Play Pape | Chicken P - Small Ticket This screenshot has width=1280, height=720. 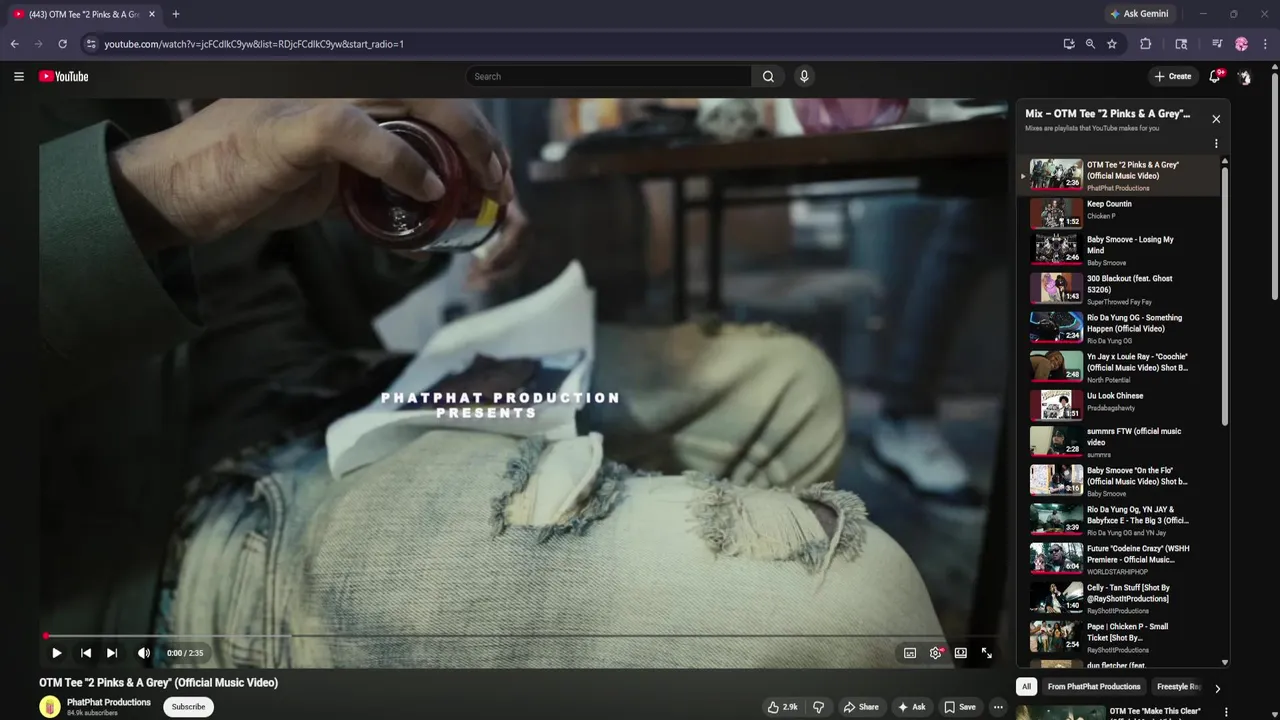pos(1120,637)
